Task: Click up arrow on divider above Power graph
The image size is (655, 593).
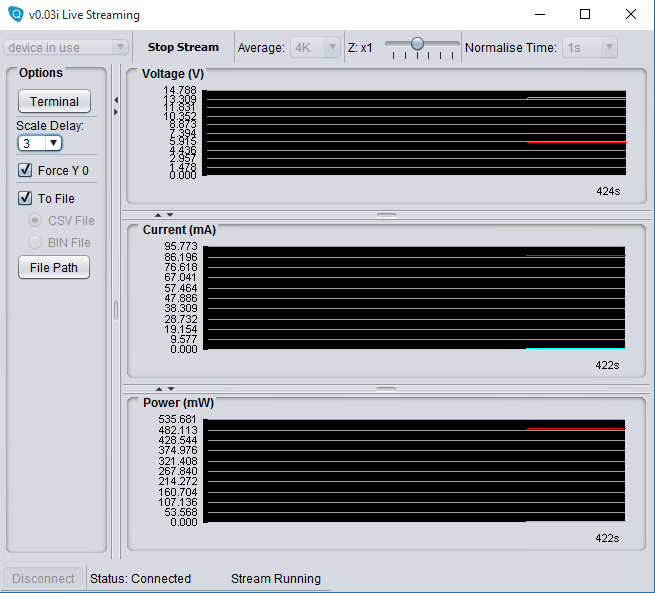Action: (157, 388)
